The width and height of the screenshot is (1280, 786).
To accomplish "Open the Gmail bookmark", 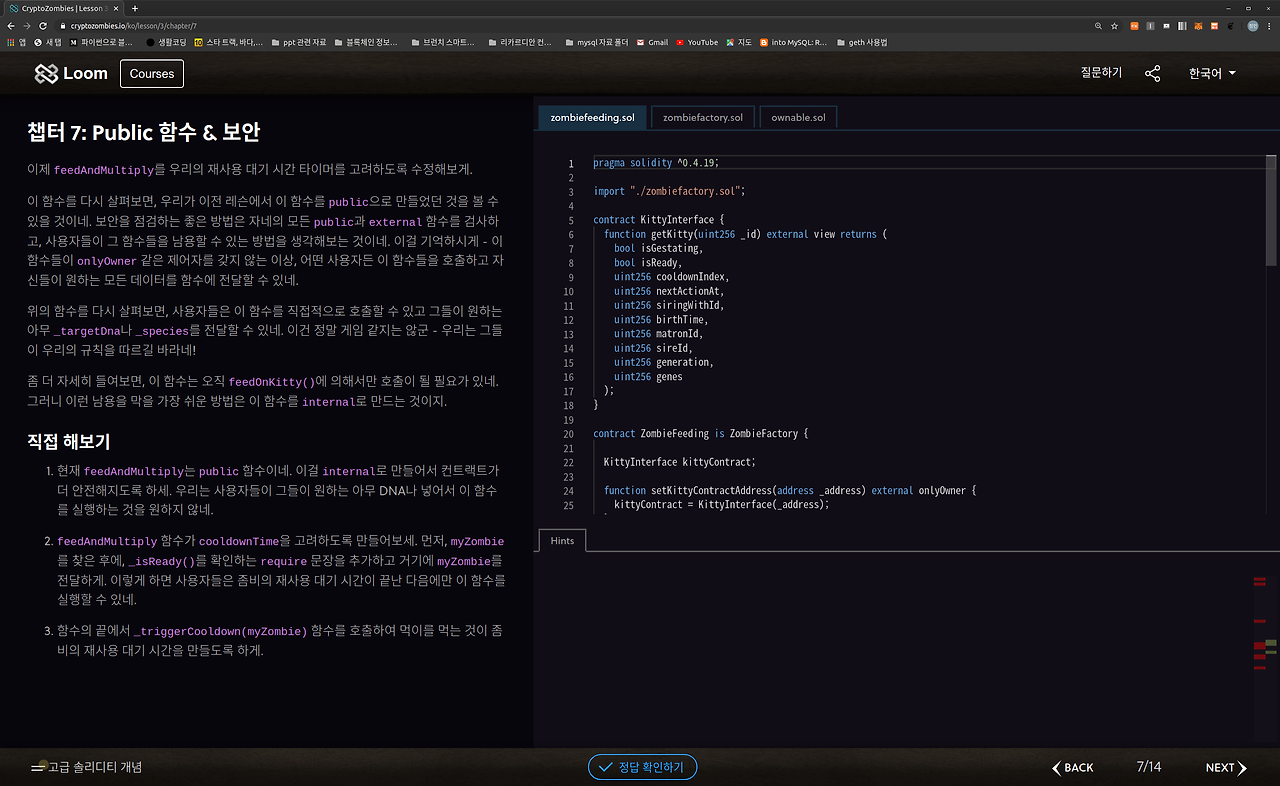I will pos(652,43).
